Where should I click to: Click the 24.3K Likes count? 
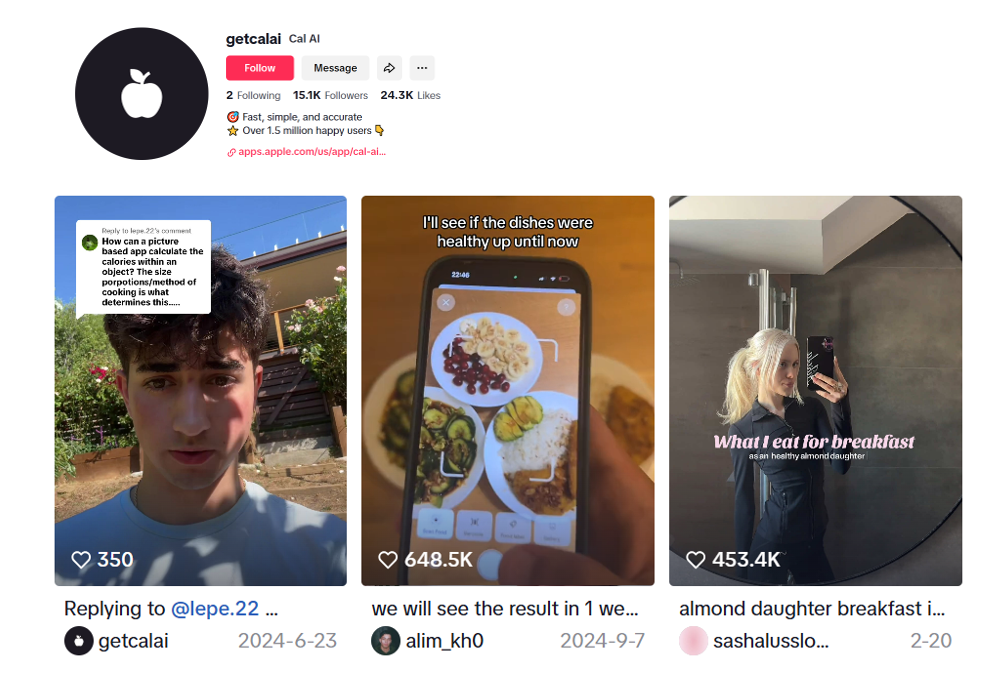pos(410,95)
